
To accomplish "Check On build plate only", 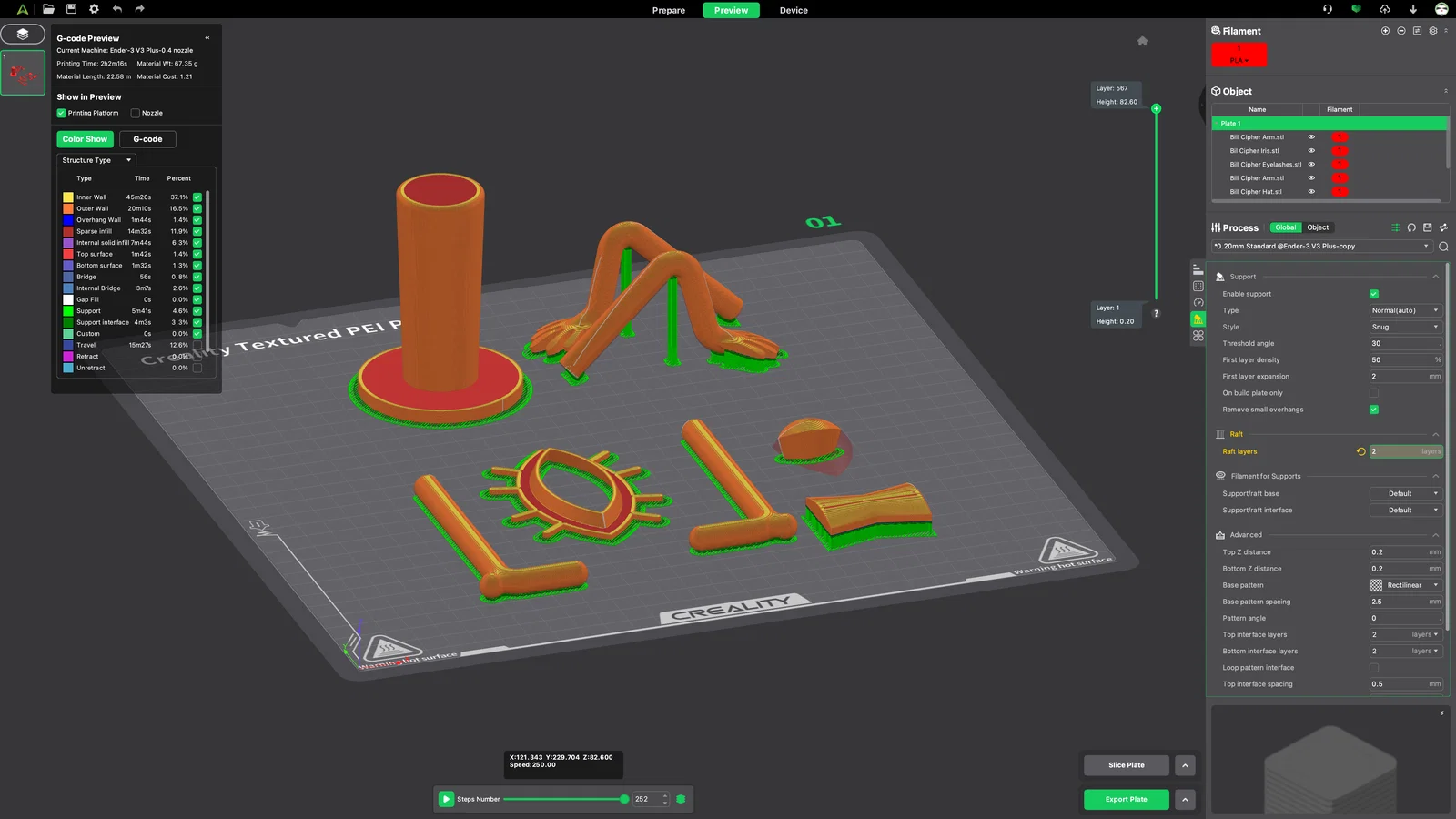I will (x=1374, y=393).
